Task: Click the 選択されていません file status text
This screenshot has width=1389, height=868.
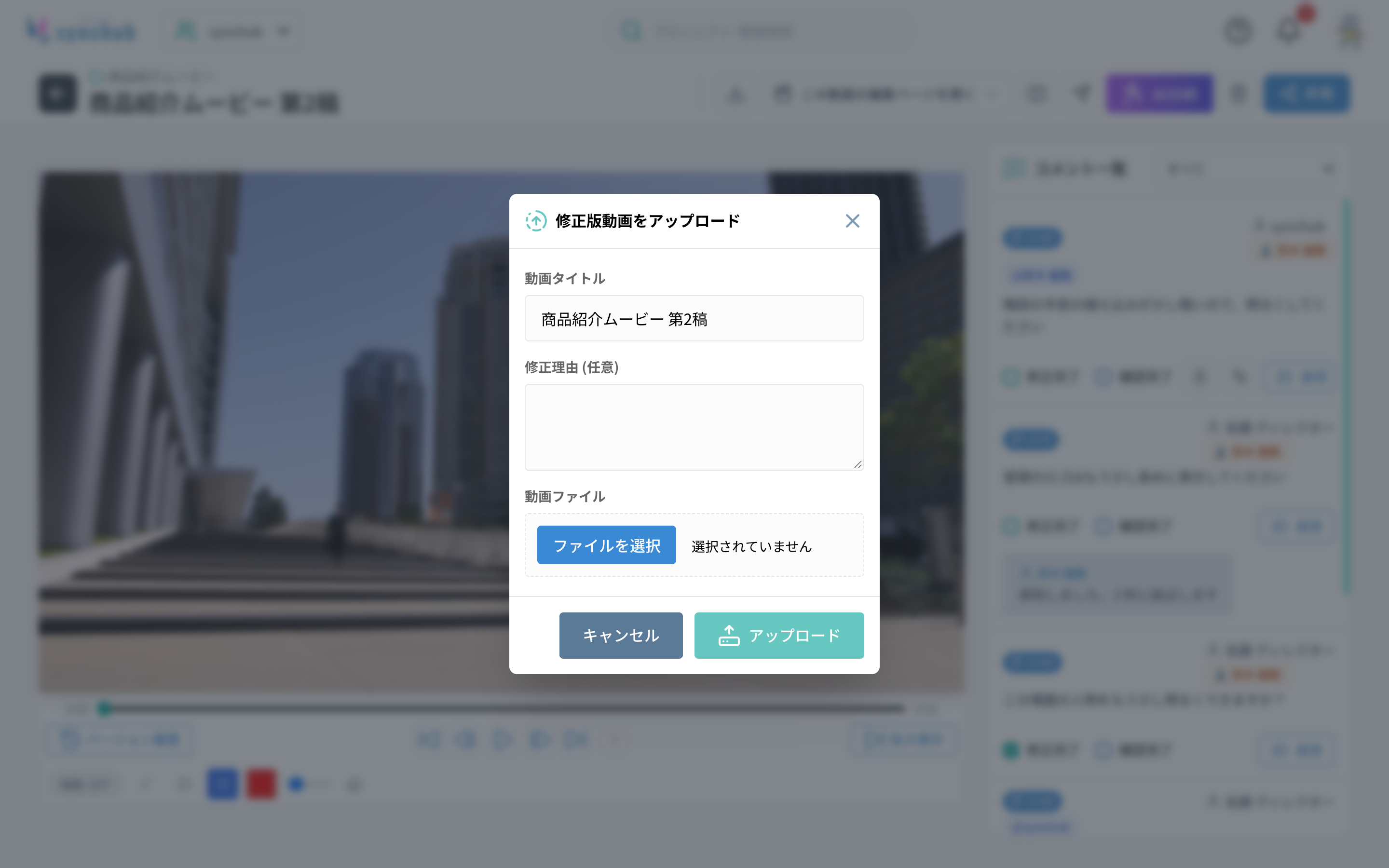Action: 751,546
